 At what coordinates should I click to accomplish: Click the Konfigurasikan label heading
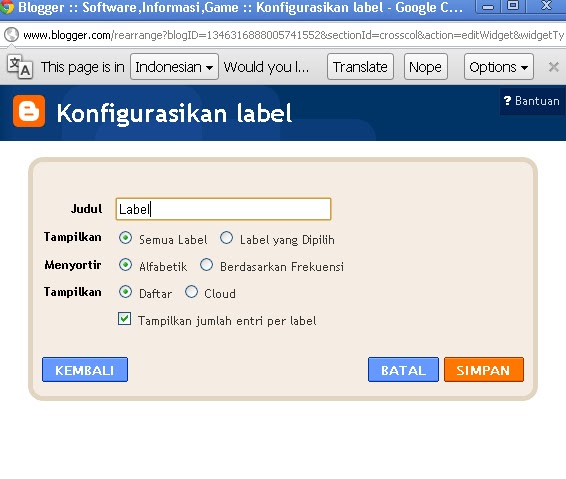click(174, 113)
